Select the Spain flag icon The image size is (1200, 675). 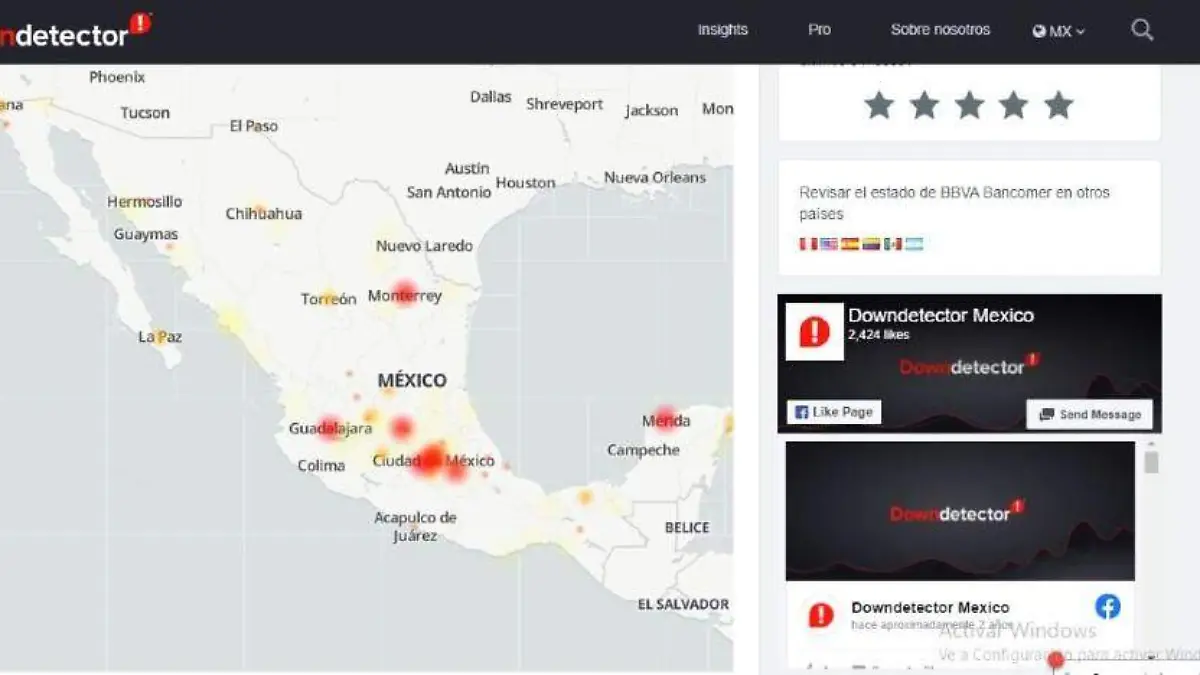point(850,244)
